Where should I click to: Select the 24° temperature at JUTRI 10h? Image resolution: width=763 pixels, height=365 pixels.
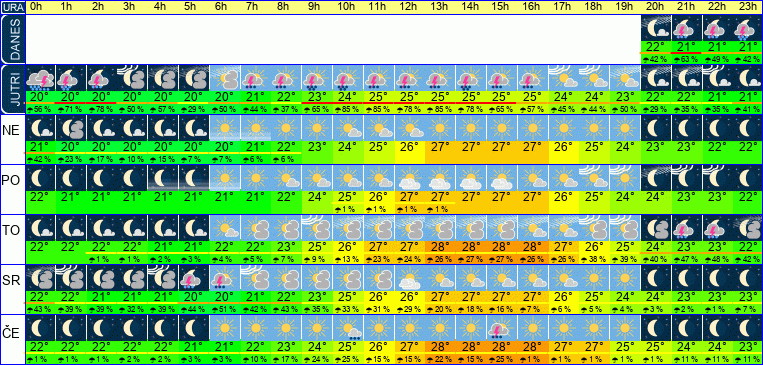[x=348, y=96]
